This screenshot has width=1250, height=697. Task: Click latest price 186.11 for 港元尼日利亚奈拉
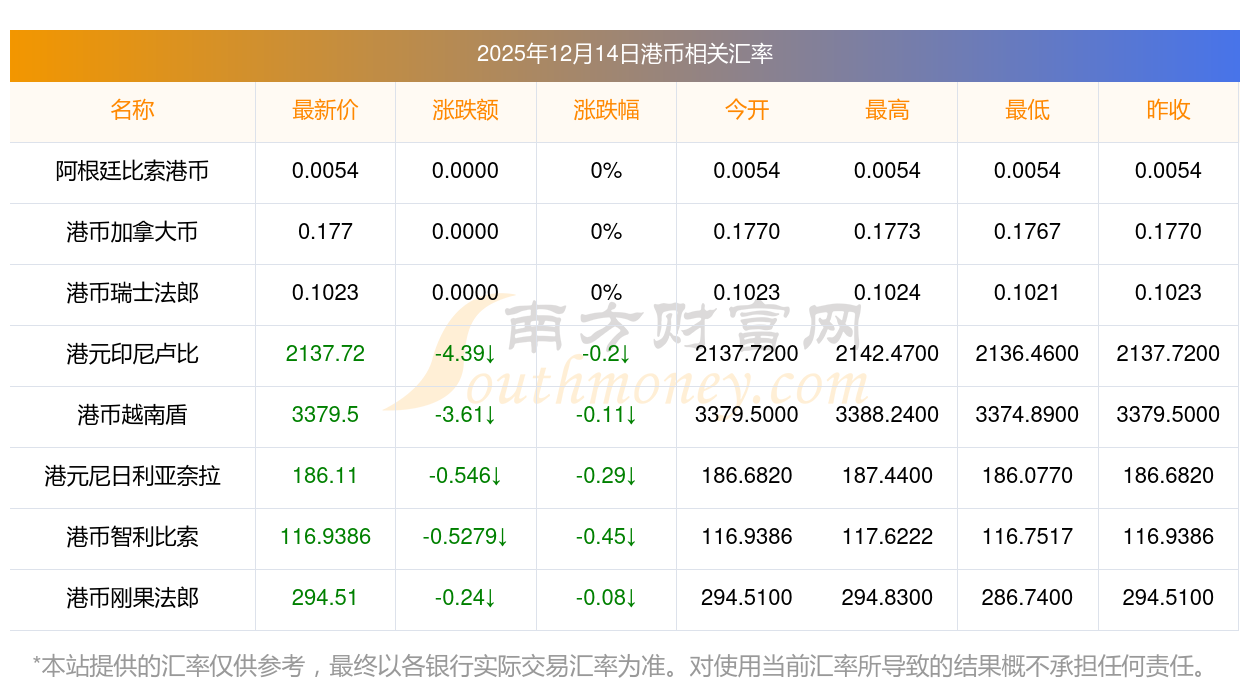(x=325, y=476)
